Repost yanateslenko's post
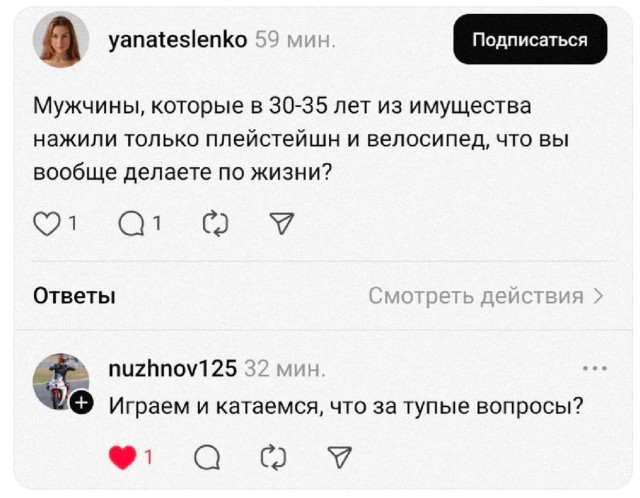This screenshot has width=640, height=498. point(215,225)
